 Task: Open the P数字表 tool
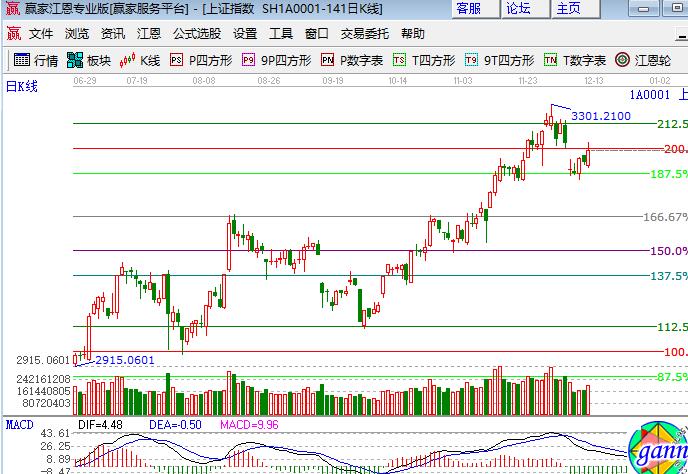[x=353, y=60]
